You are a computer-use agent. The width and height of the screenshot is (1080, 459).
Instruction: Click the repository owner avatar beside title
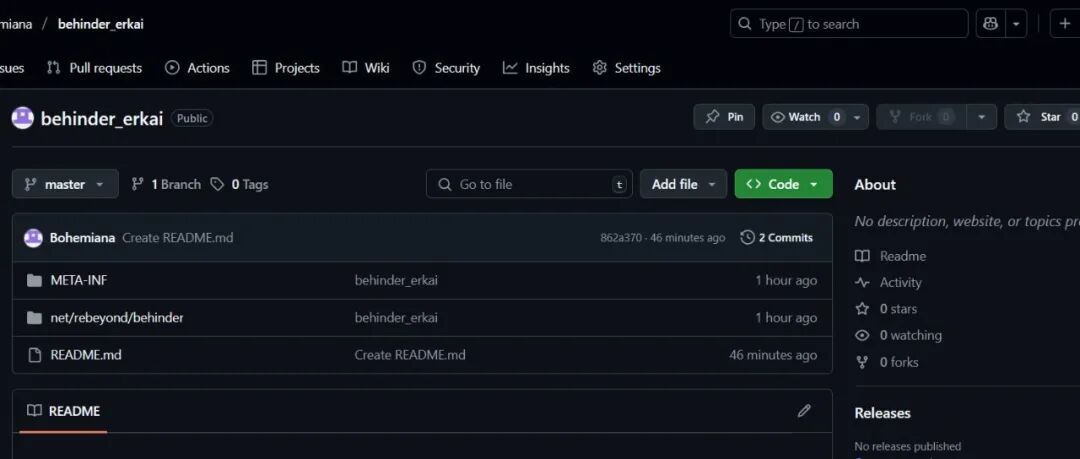click(22, 118)
